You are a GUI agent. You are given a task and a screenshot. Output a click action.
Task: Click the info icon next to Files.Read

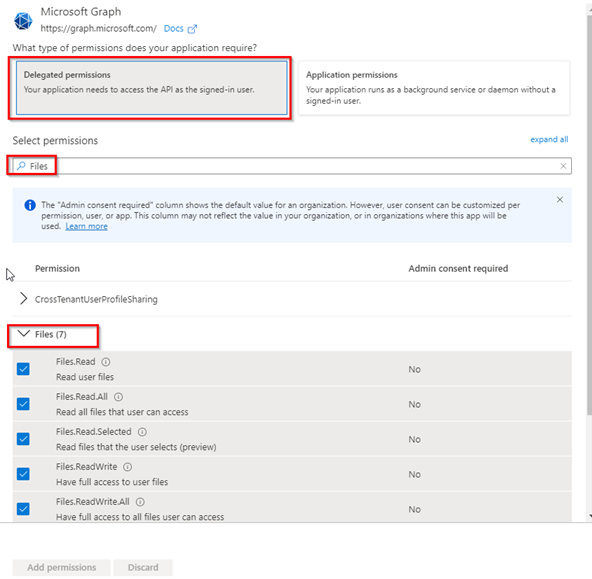pos(106,362)
